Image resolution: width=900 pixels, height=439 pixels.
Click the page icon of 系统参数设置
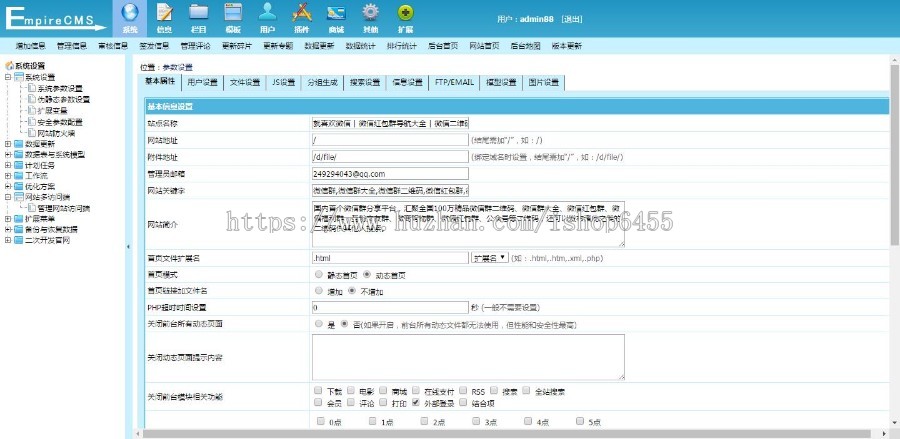point(32,88)
